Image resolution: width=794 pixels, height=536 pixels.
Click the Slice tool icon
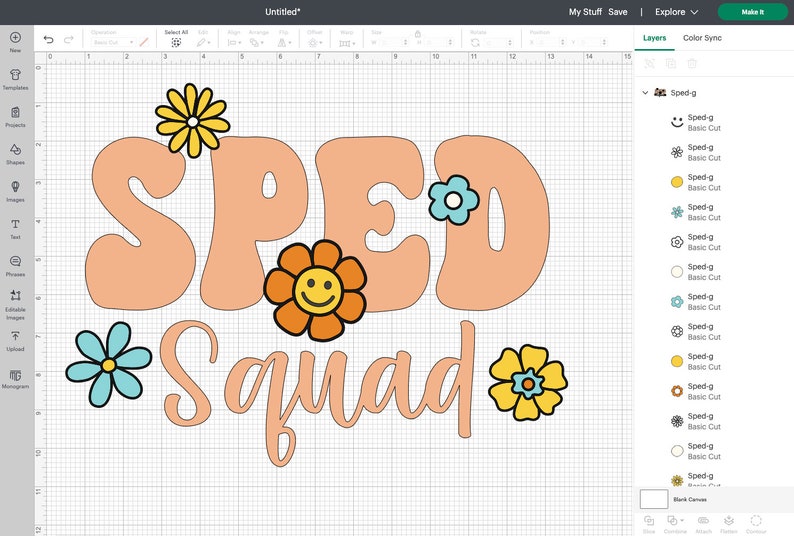click(649, 523)
